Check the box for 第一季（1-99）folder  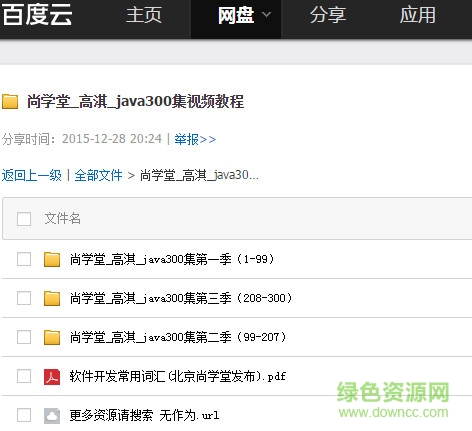click(x=24, y=259)
